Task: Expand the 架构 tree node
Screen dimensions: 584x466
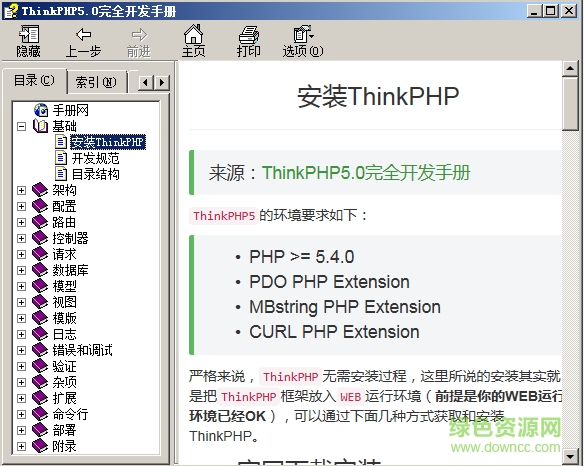Action: tap(22, 190)
